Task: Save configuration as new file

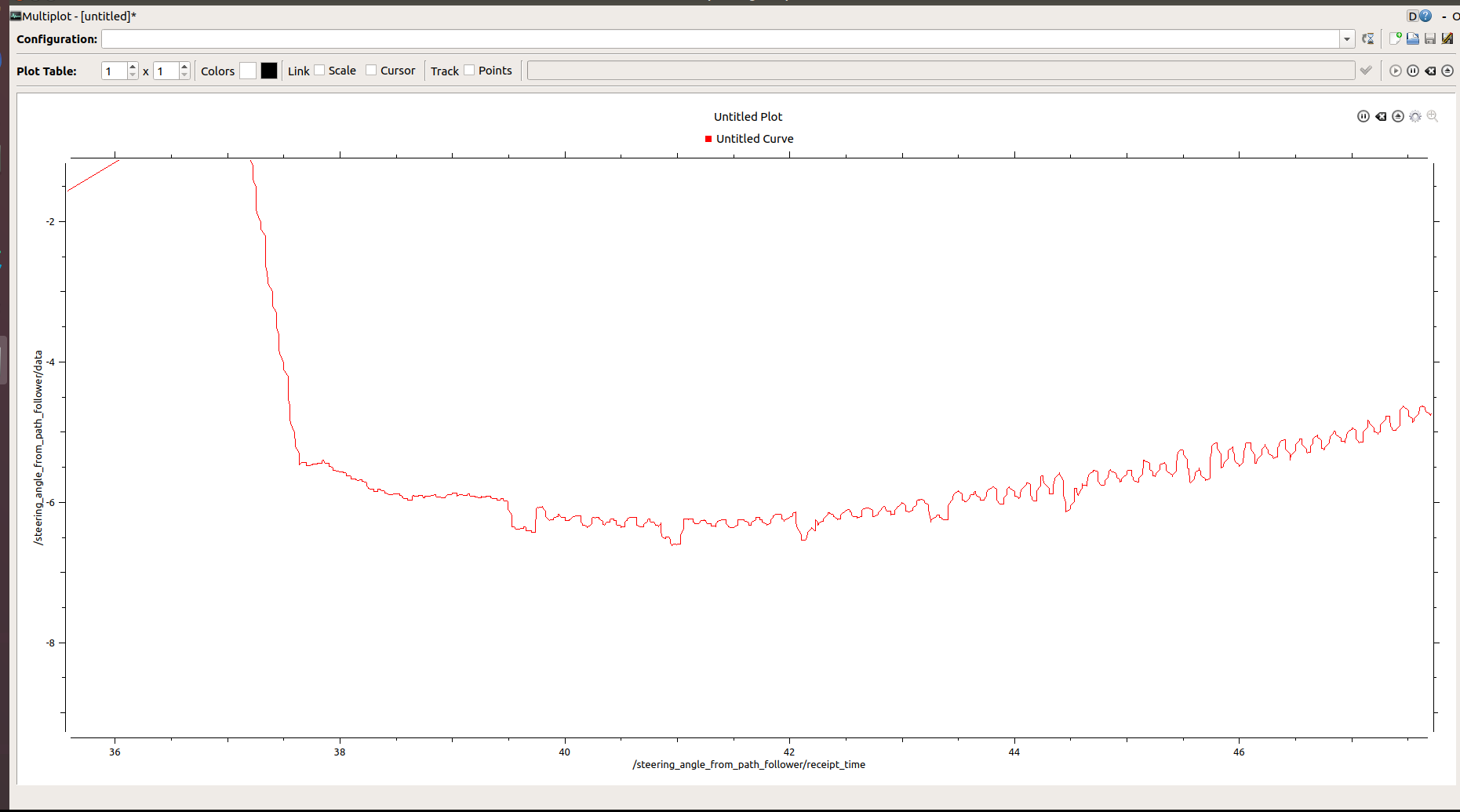Action: pyautogui.click(x=1447, y=38)
